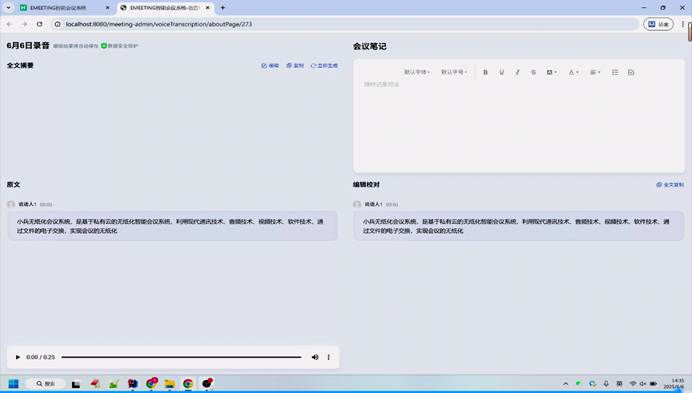The height and width of the screenshot is (393, 692).
Task: Open Google Chrome from the taskbar
Action: click(x=188, y=384)
